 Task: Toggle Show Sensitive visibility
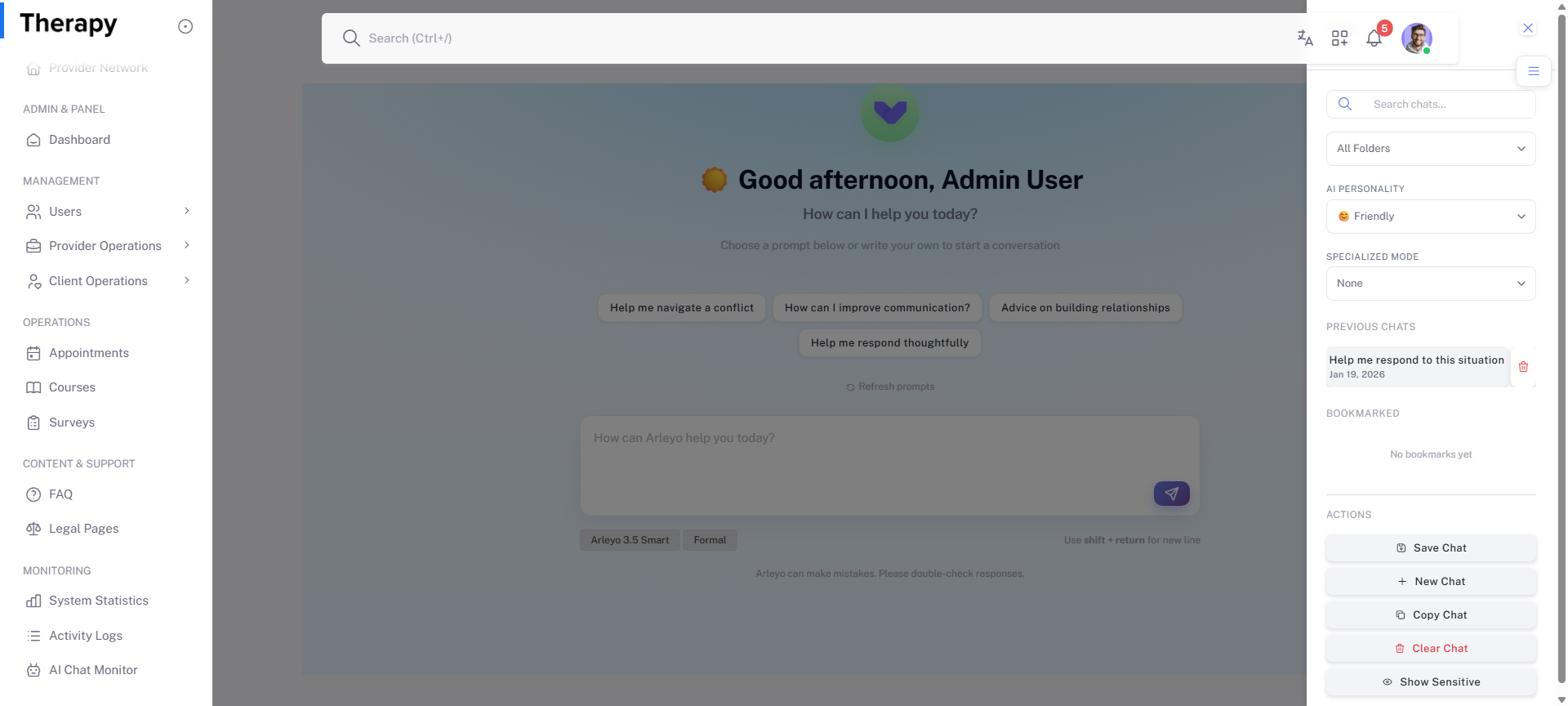pyautogui.click(x=1431, y=682)
